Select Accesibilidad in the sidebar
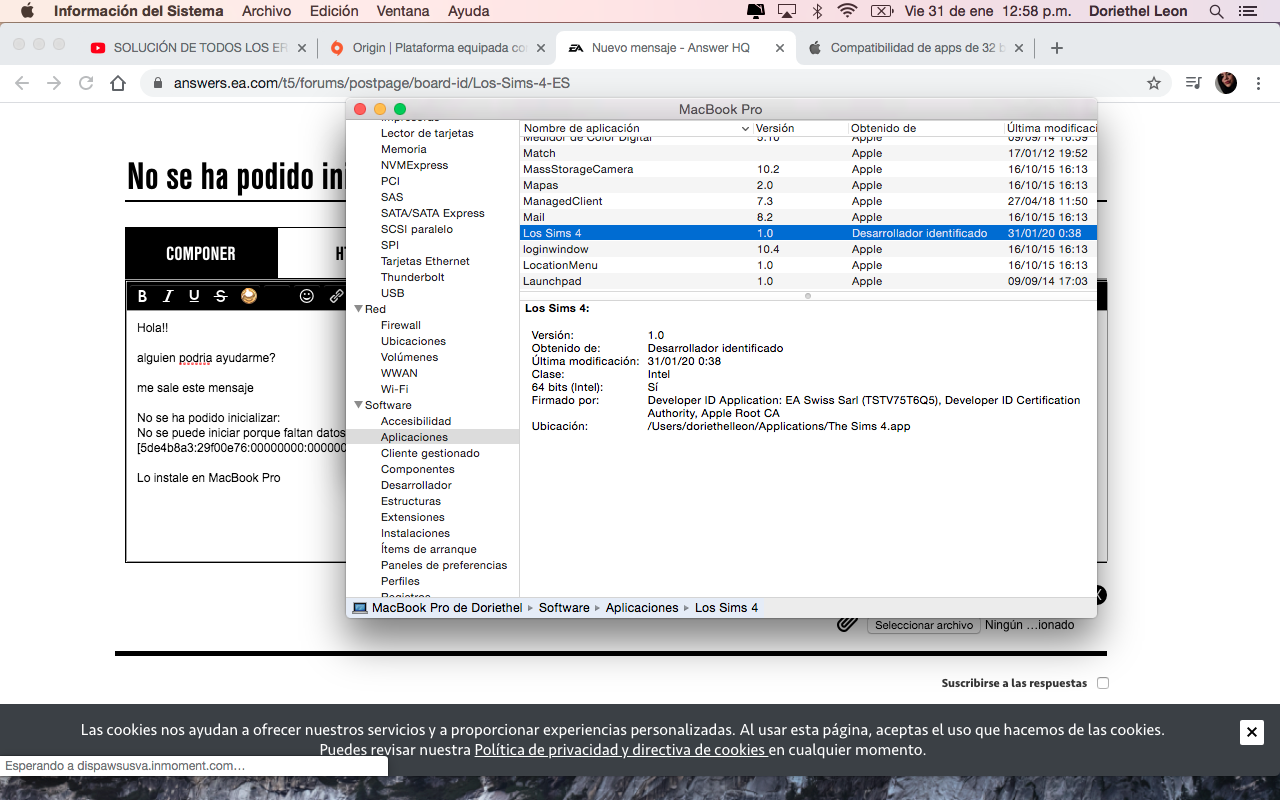 click(416, 421)
